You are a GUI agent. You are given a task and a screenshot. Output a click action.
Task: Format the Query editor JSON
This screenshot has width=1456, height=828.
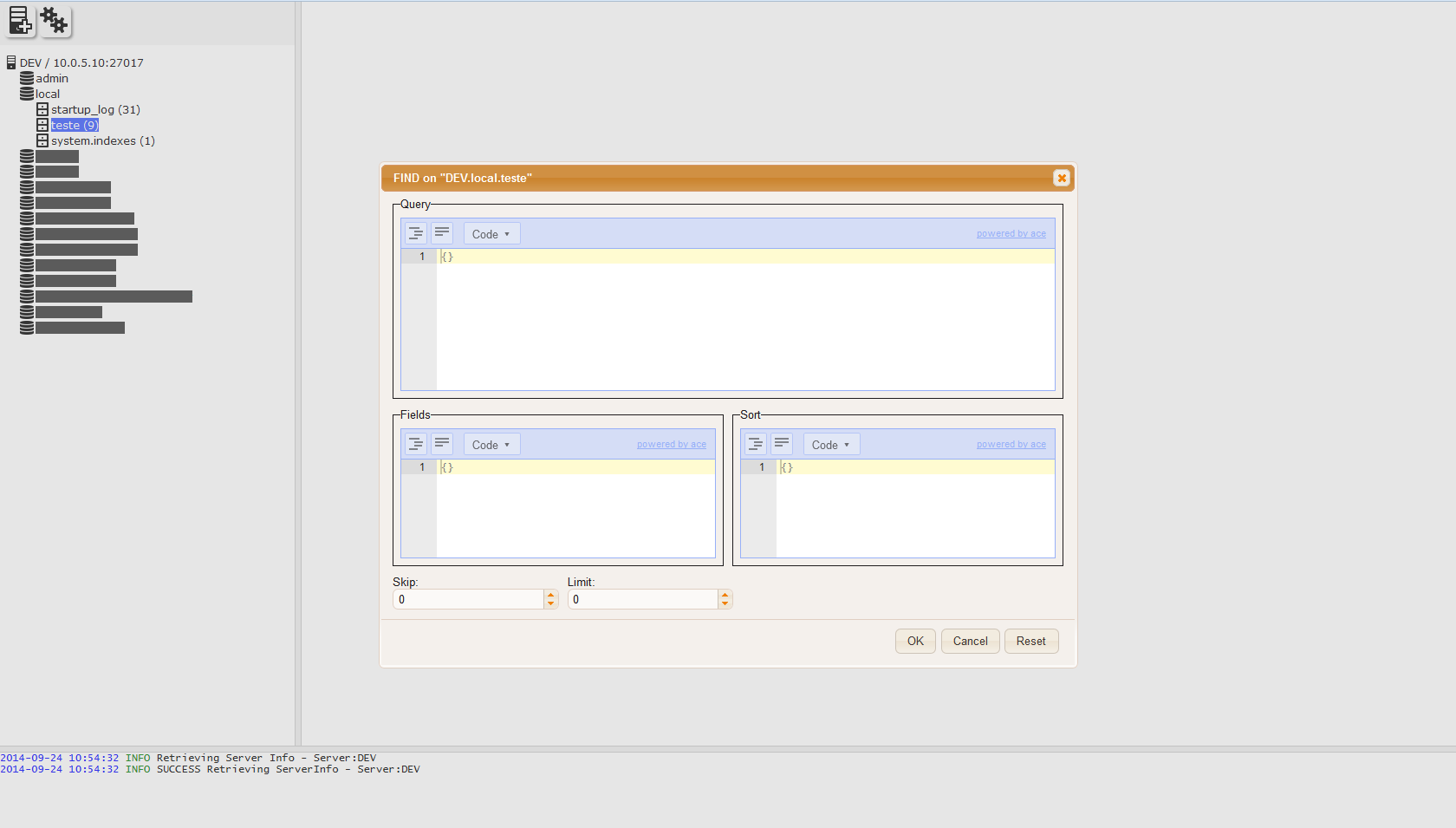414,232
